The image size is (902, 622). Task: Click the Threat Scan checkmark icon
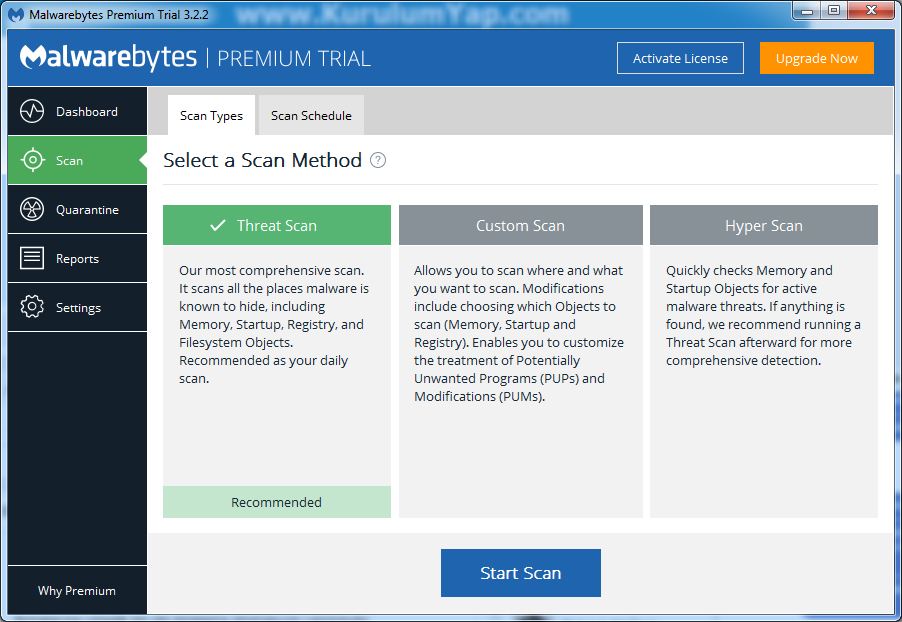[x=217, y=225]
